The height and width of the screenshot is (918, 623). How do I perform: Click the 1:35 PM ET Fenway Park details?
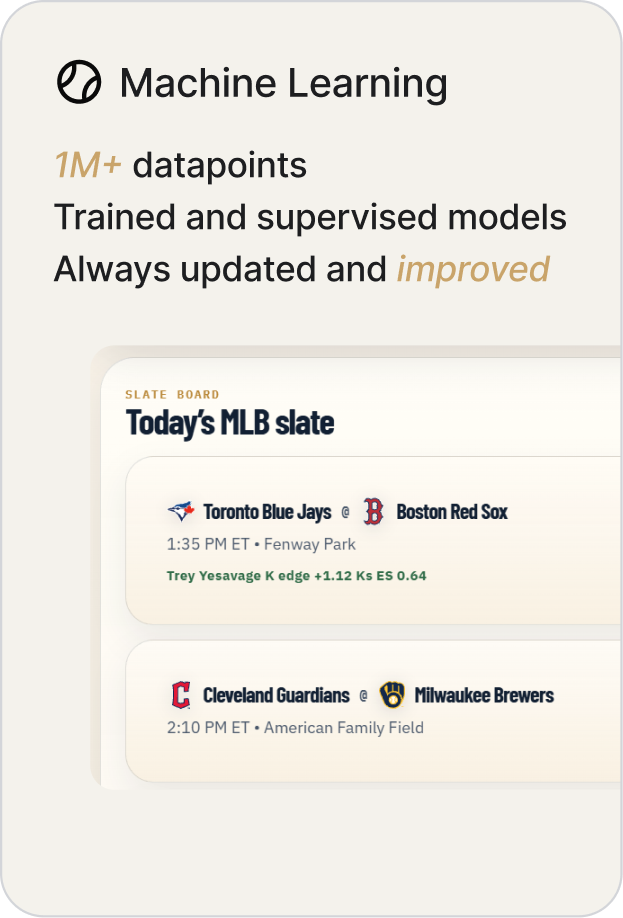[x=261, y=544]
